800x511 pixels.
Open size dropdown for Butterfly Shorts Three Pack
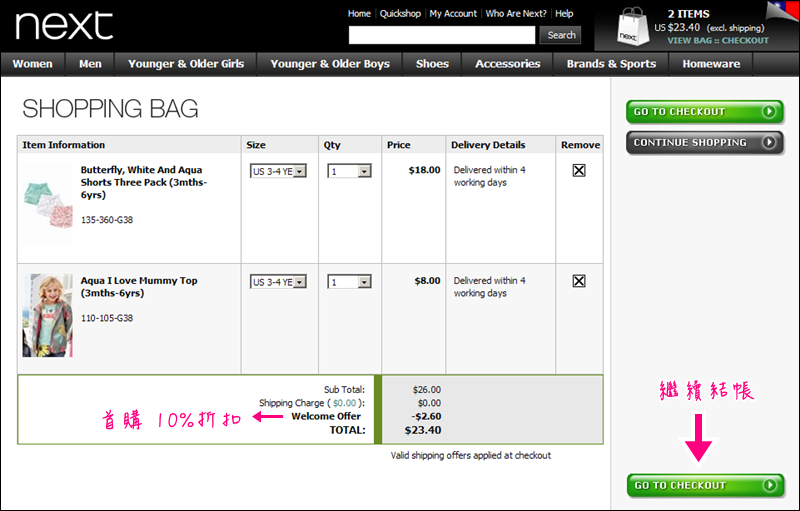tap(278, 171)
